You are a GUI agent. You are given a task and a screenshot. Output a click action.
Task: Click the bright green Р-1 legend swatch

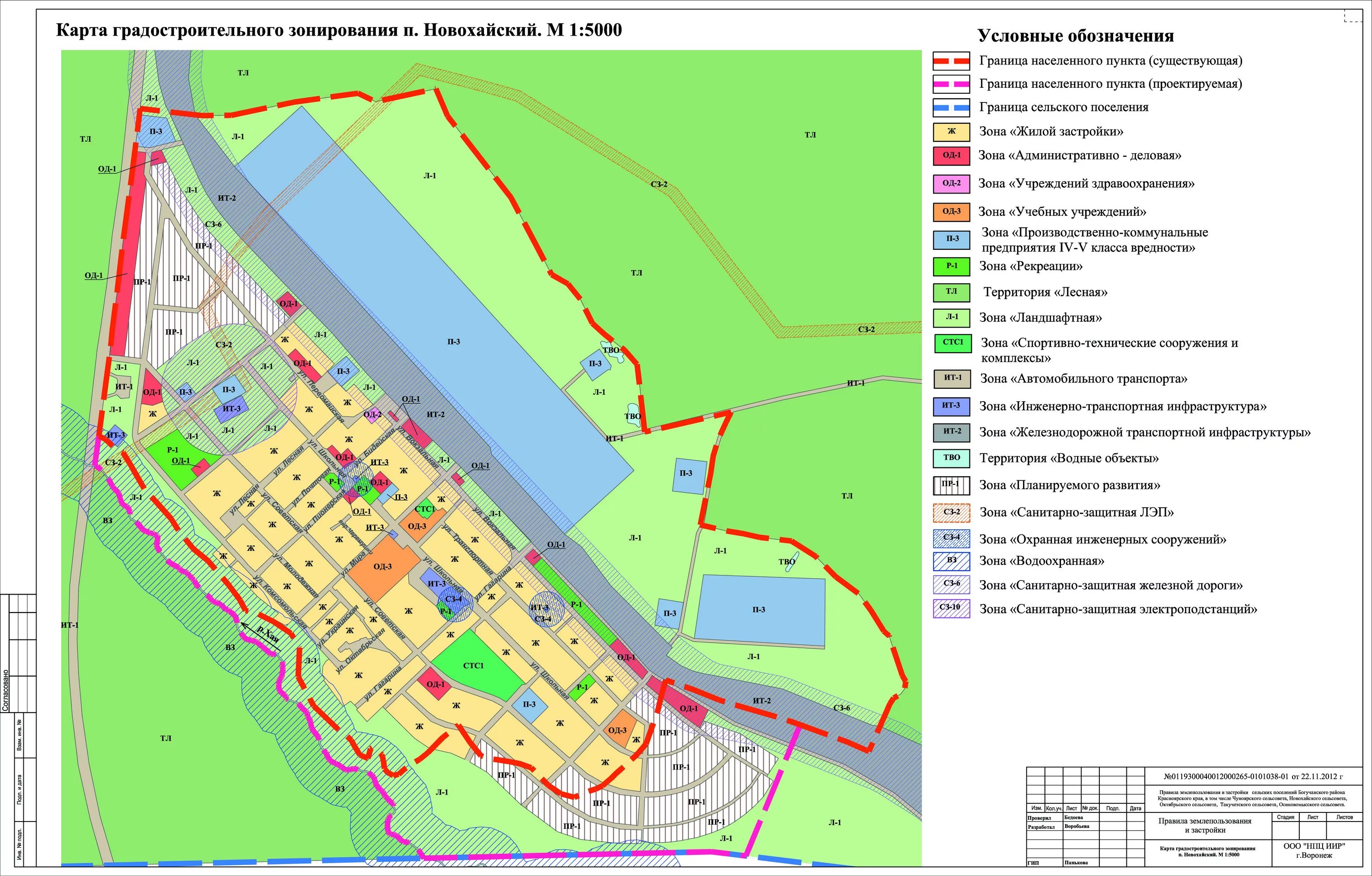coord(951,266)
